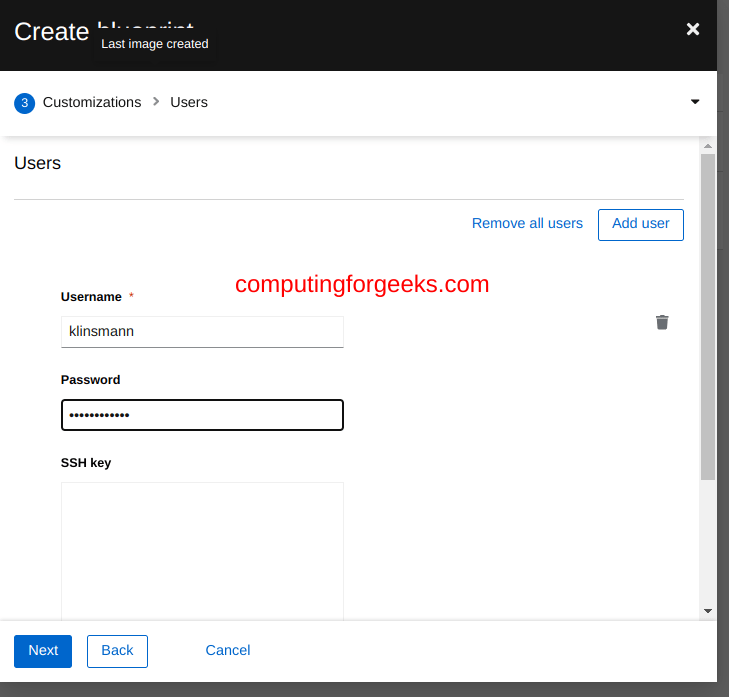The image size is (729, 697).
Task: Select the Customizations breadcrumb step
Action: click(92, 102)
